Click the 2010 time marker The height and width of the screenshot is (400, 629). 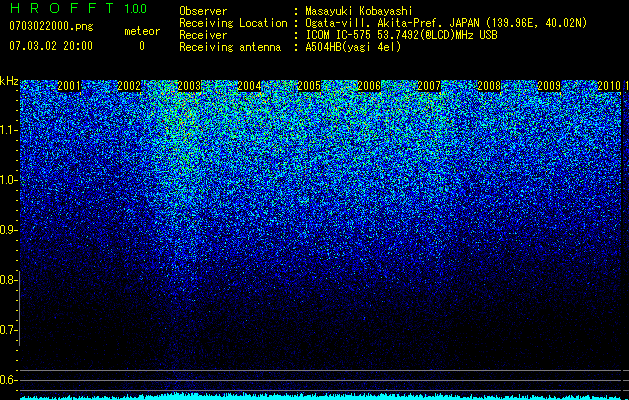(609, 86)
